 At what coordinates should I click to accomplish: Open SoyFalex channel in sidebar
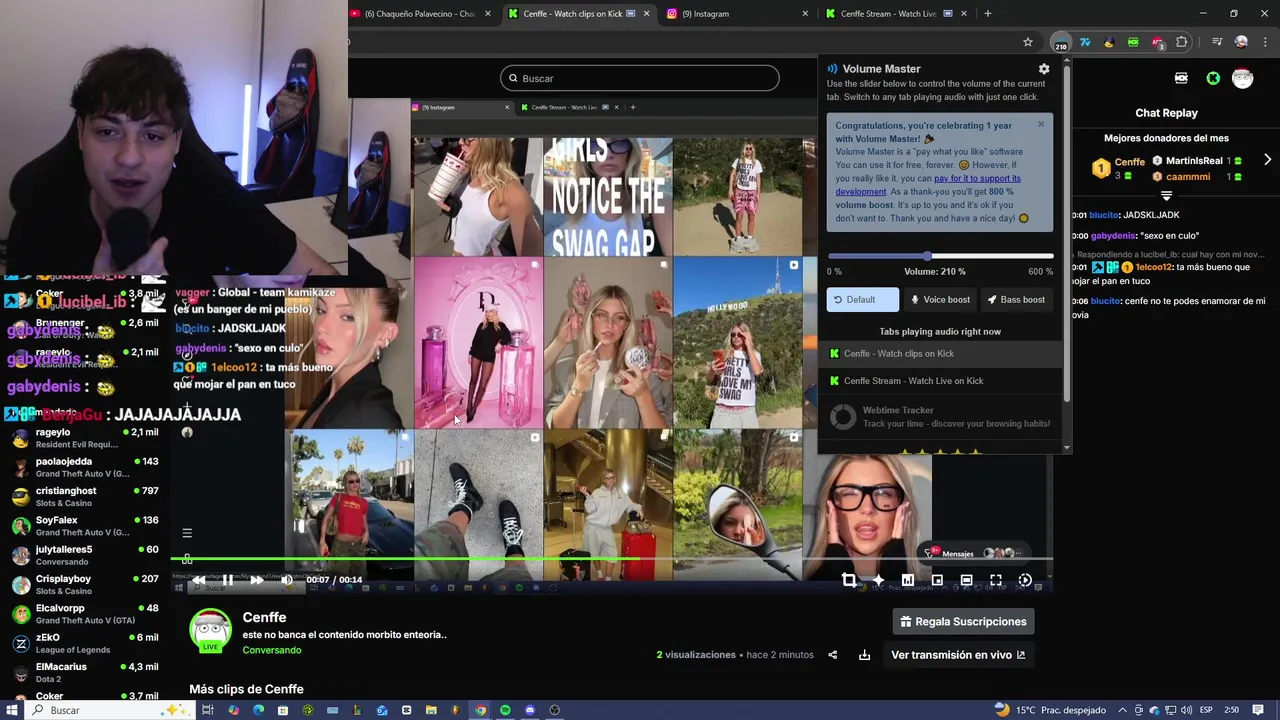pyautogui.click(x=85, y=526)
